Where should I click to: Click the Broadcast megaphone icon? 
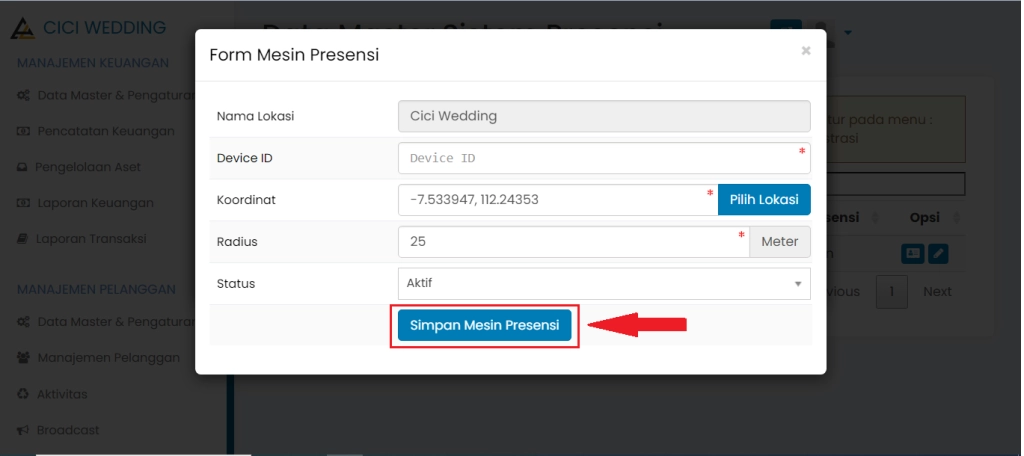(23, 430)
